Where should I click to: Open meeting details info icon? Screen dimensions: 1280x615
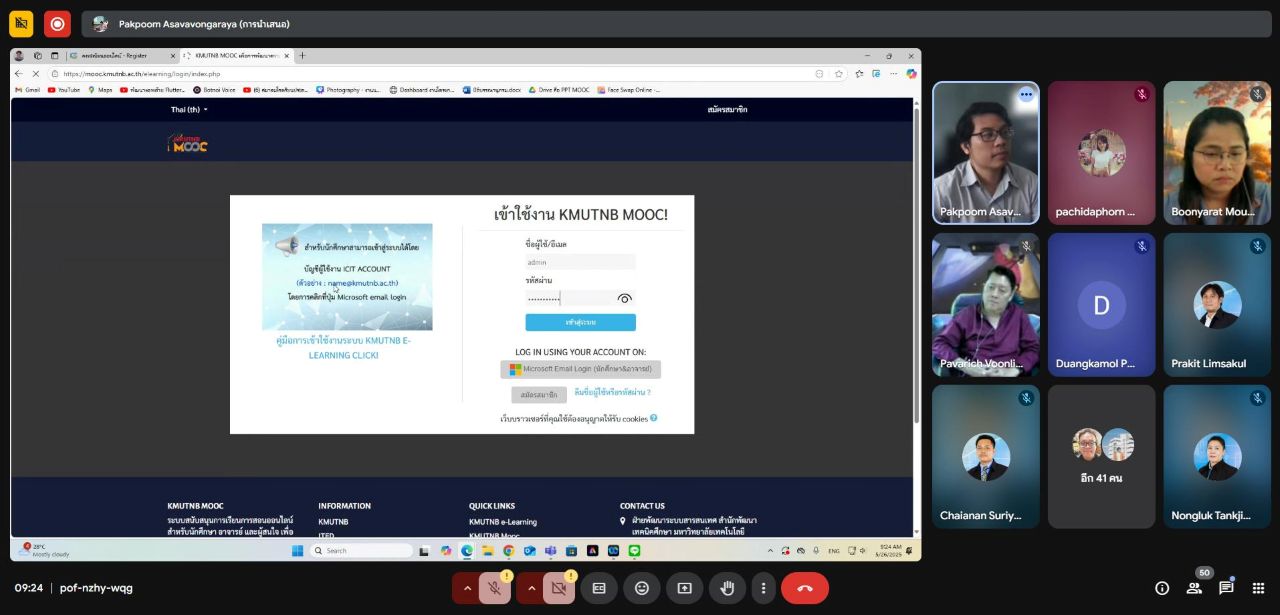point(1162,588)
